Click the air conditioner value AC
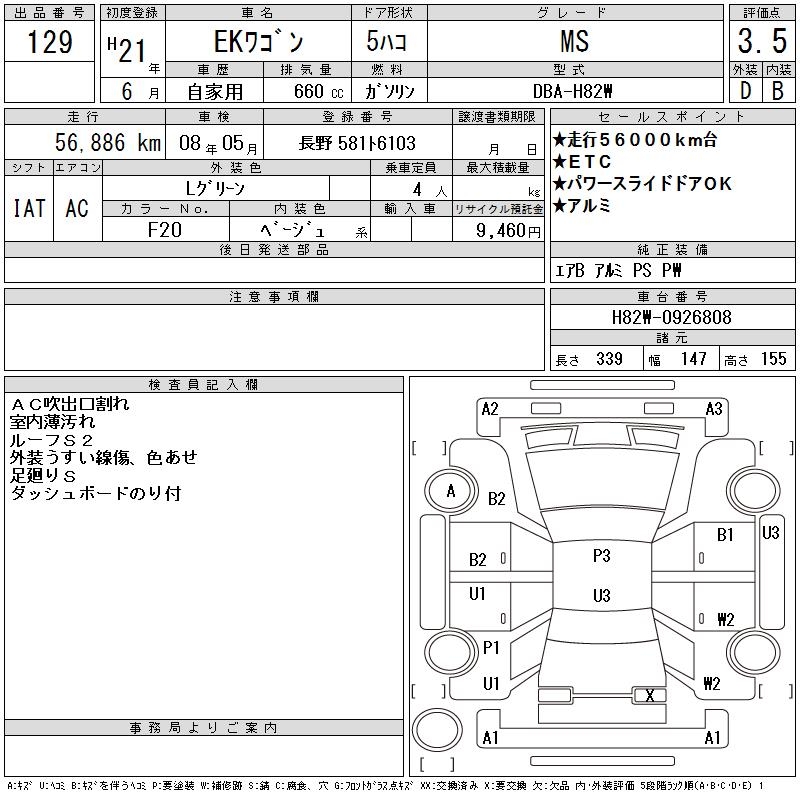The height and width of the screenshot is (800, 800). click(77, 208)
